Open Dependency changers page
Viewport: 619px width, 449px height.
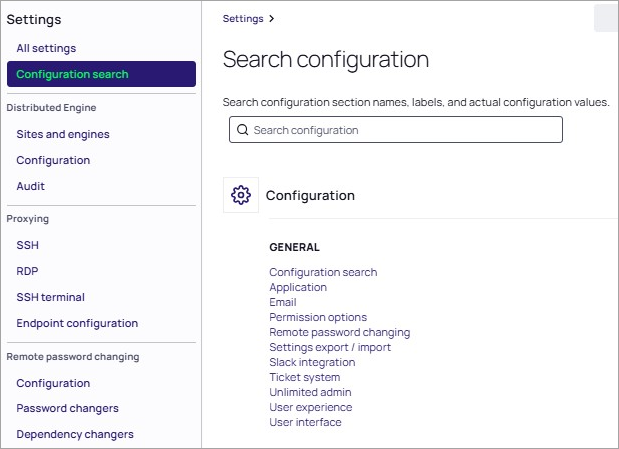click(x=75, y=434)
